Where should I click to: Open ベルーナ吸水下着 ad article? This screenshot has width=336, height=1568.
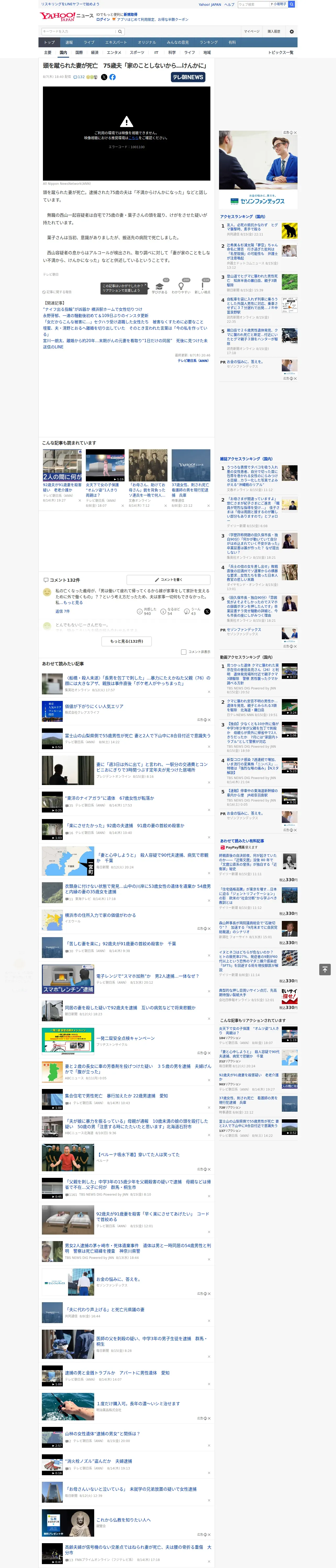(138, 1155)
